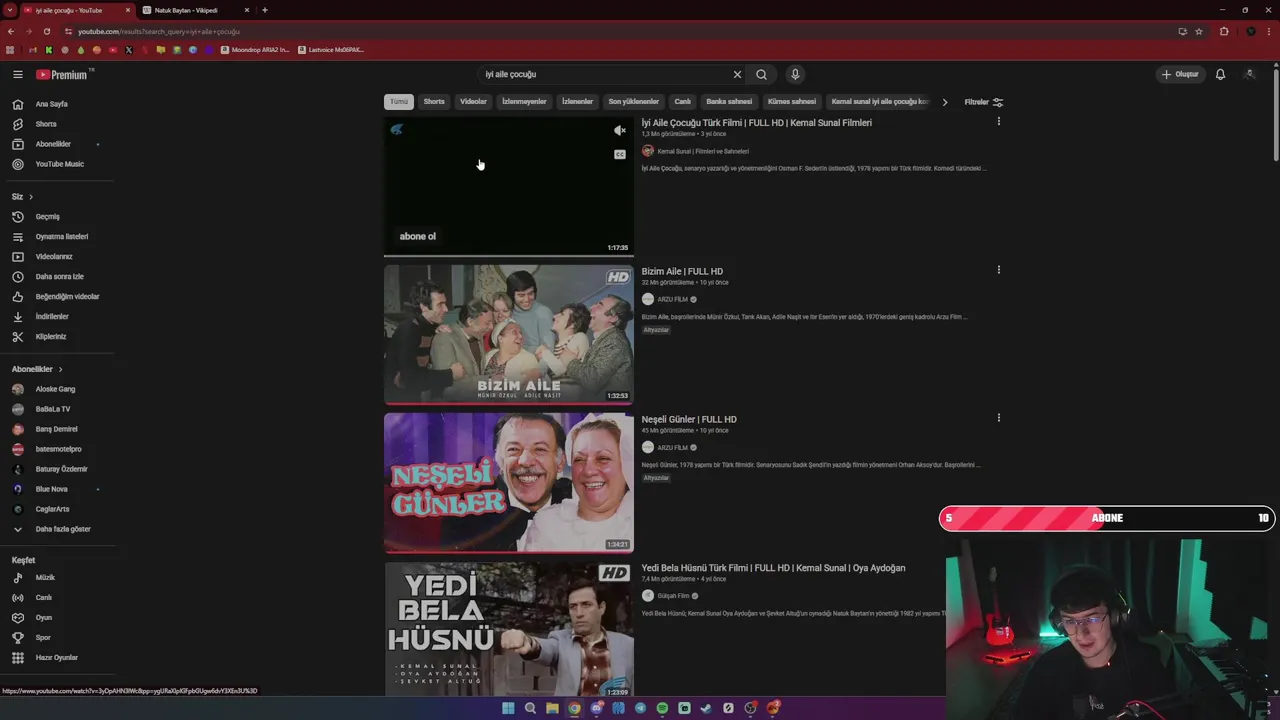
Task: Open Chrome tab search dropdown
Action: pyautogui.click(x=10, y=10)
